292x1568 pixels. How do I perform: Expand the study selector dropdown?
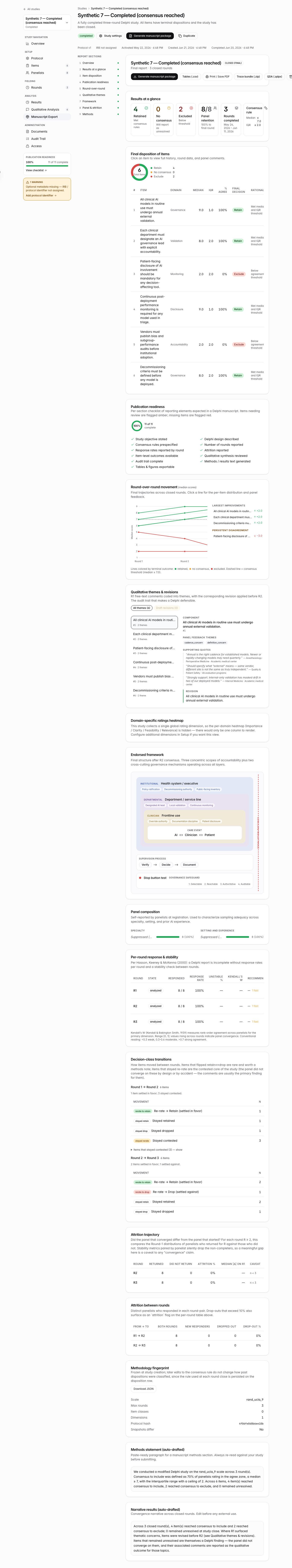[x=47, y=22]
